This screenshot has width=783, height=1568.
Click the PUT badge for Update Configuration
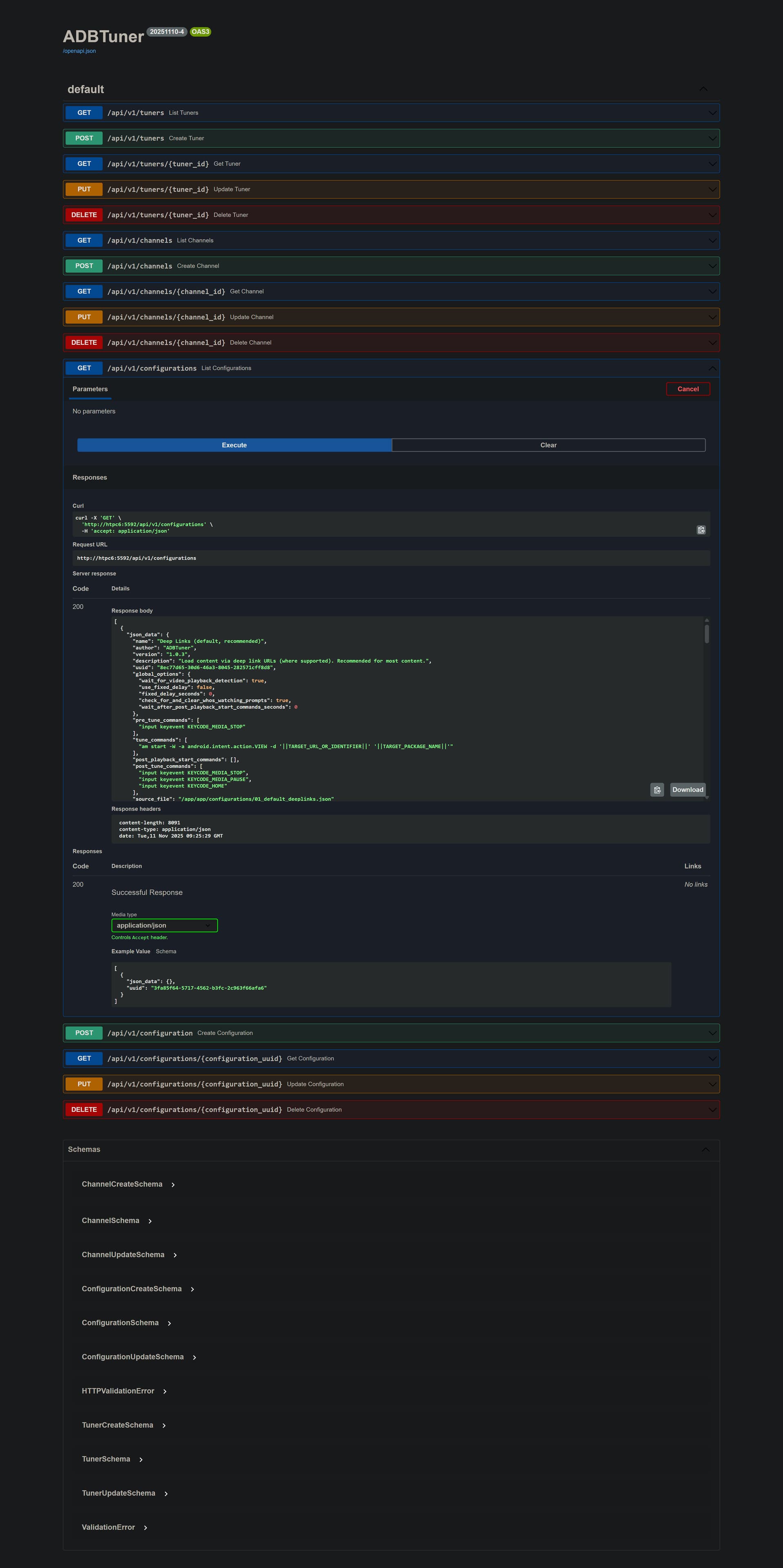pos(84,1084)
